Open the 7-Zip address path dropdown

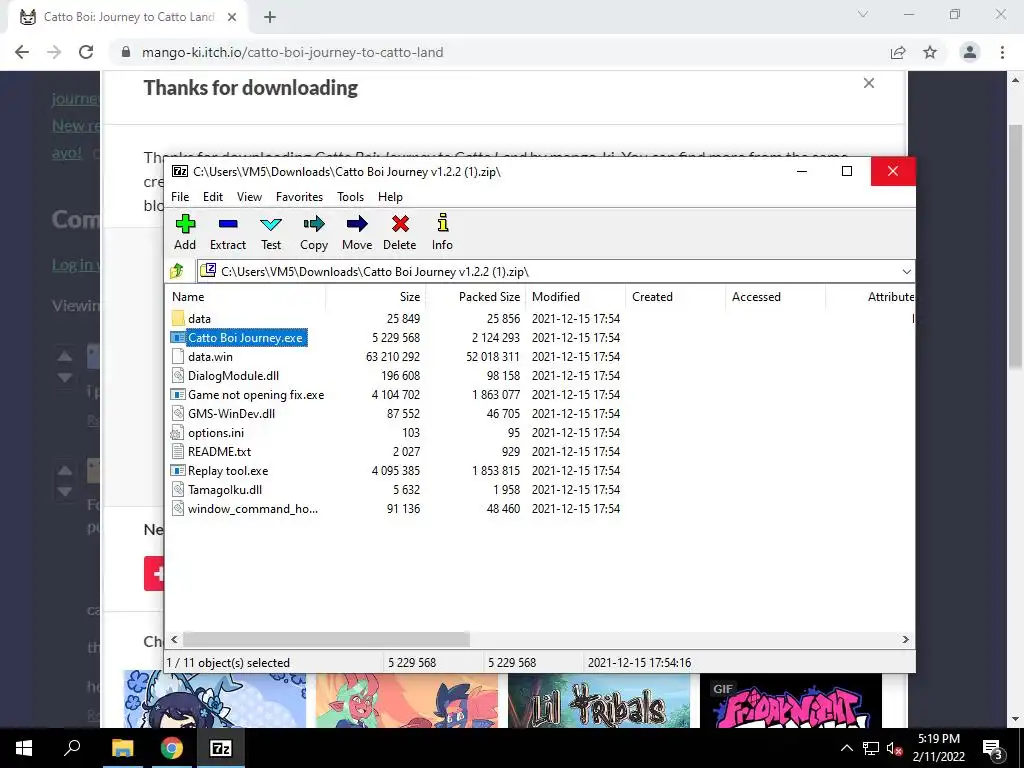pyautogui.click(x=906, y=271)
